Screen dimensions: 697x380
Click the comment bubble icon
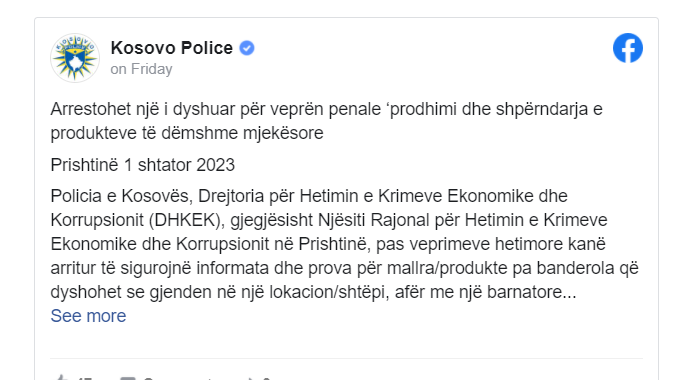(128, 378)
